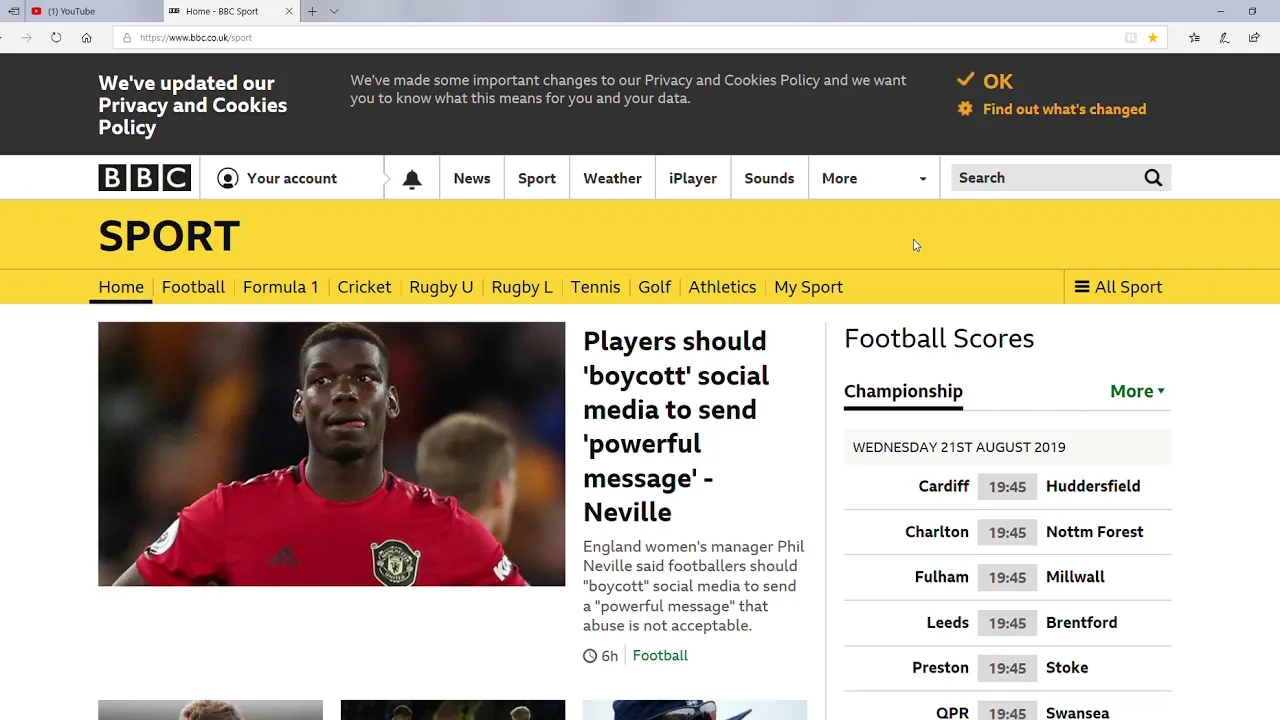Go to News in BBC navigation
The height and width of the screenshot is (720, 1280).
[472, 178]
